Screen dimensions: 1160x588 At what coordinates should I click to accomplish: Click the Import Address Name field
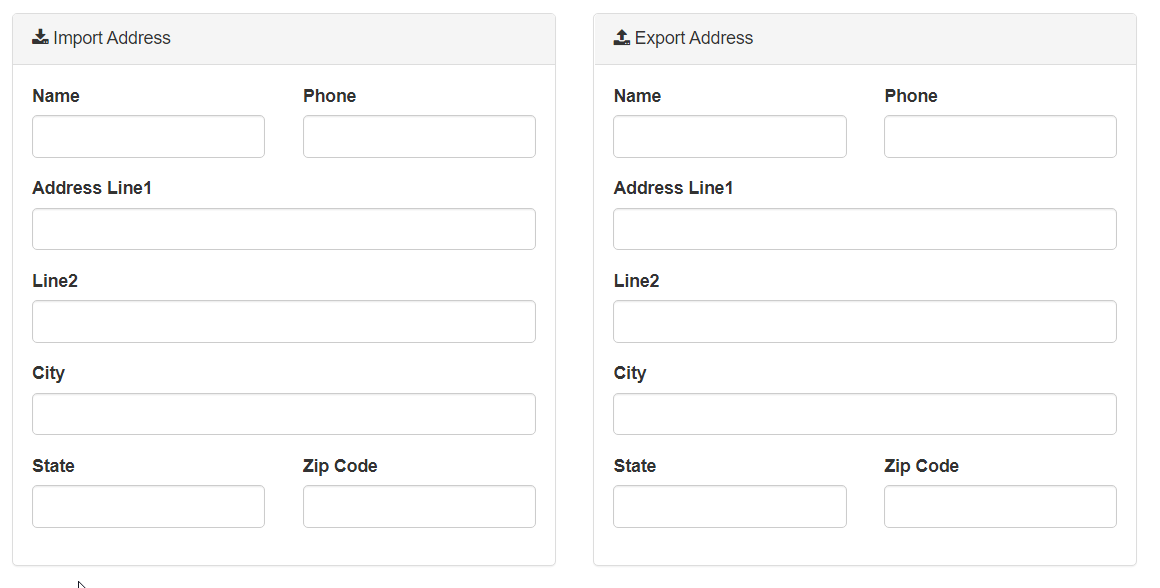point(148,137)
